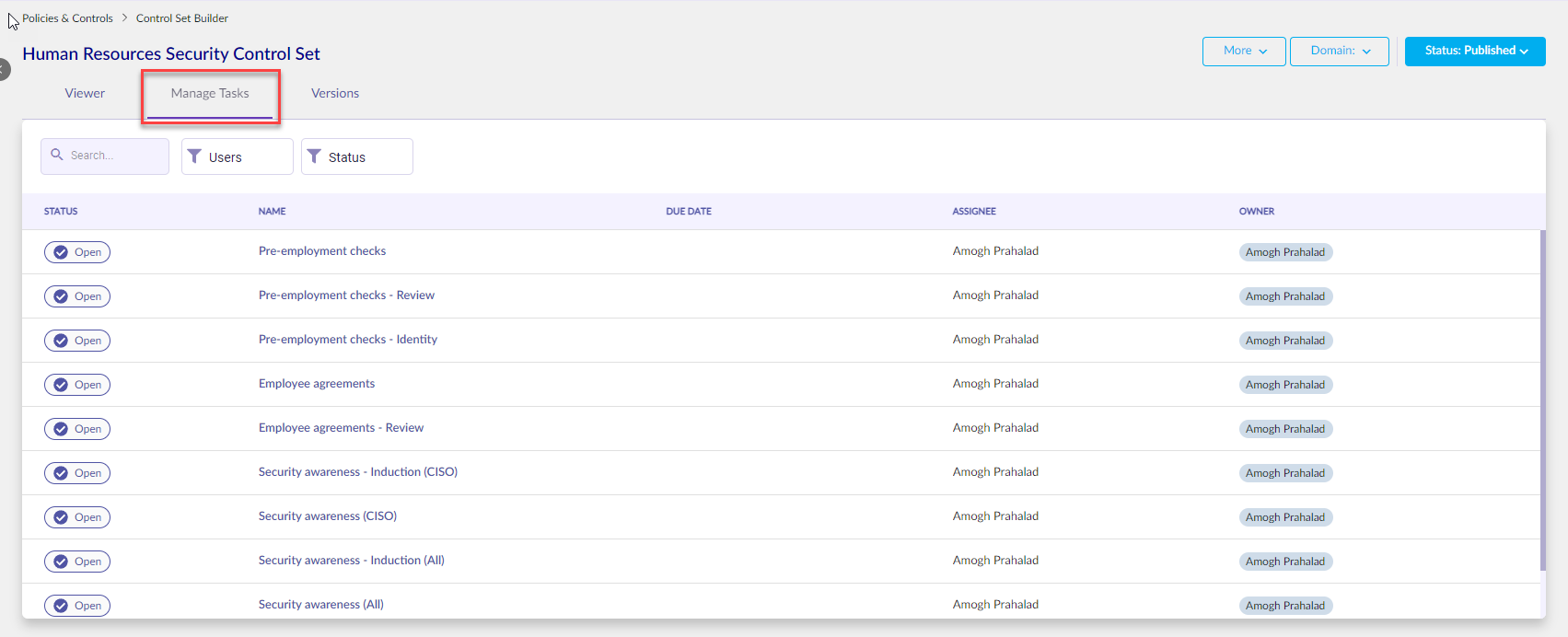Click the breadcrumb chevron separator
Viewport: 1568px width, 637px height.
[124, 18]
